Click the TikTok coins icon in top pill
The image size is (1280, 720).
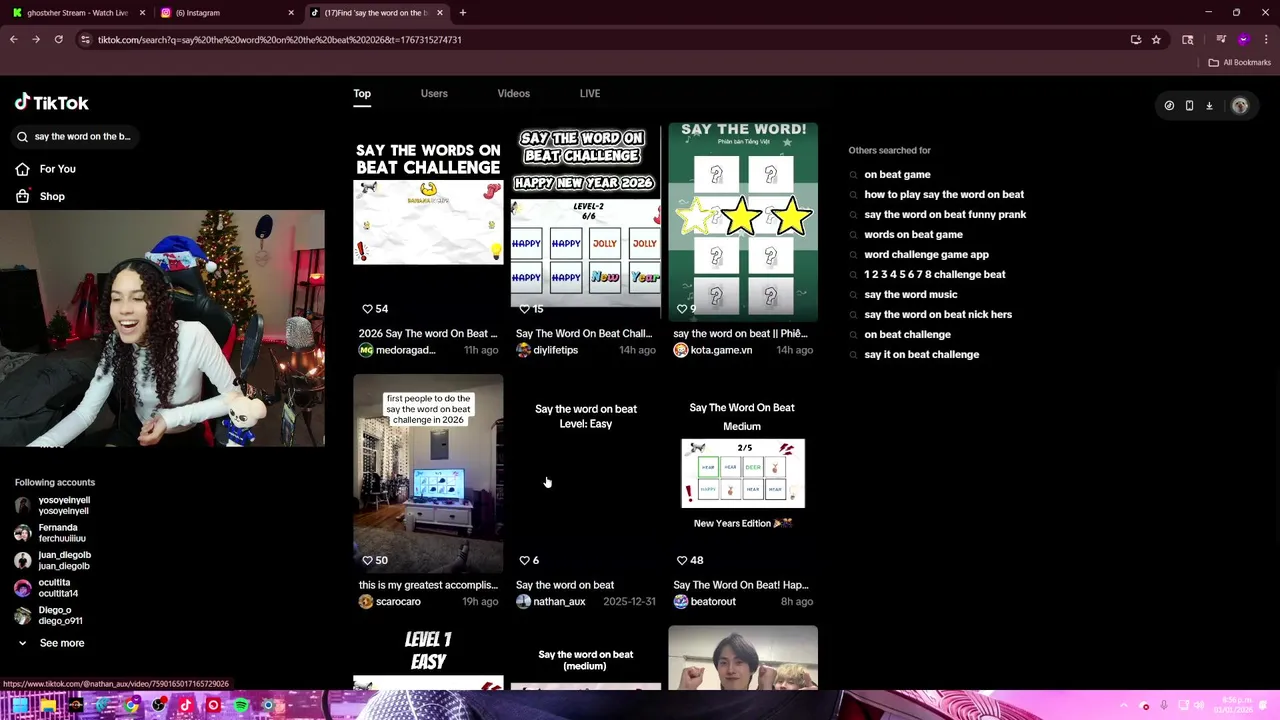click(x=1169, y=105)
